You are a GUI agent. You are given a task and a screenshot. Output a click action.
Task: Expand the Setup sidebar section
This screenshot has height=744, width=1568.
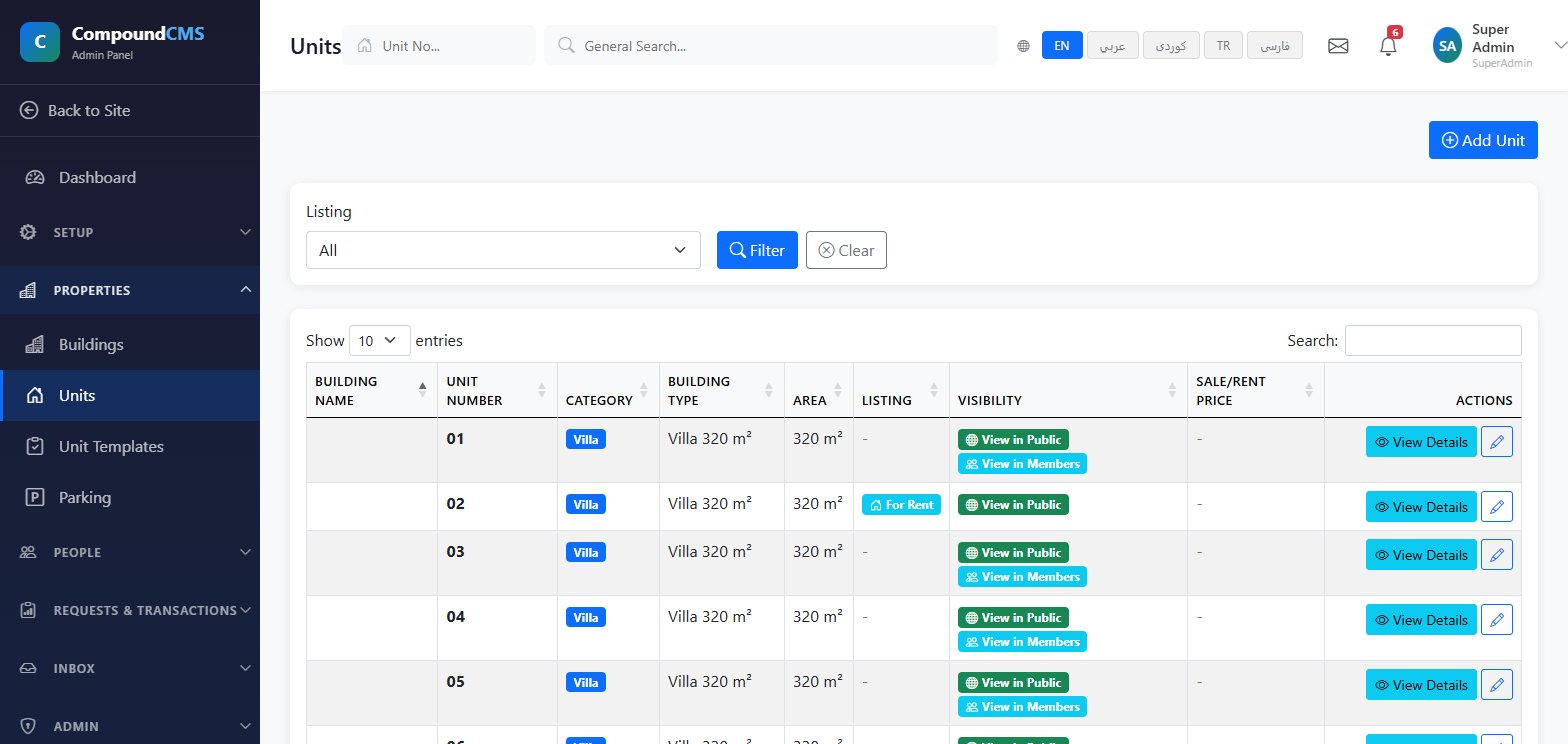click(130, 232)
